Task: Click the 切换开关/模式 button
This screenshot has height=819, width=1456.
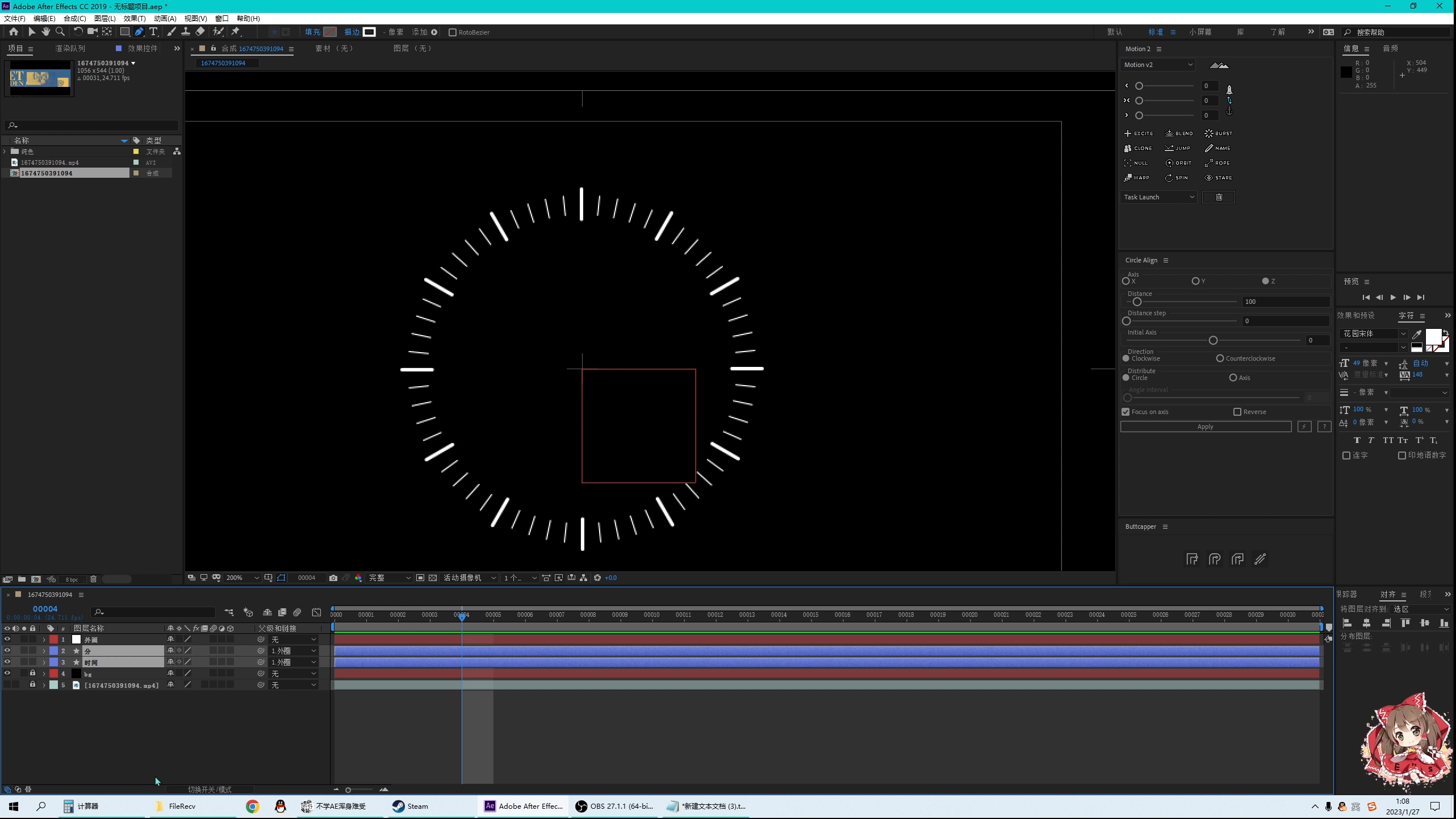Action: click(210, 789)
